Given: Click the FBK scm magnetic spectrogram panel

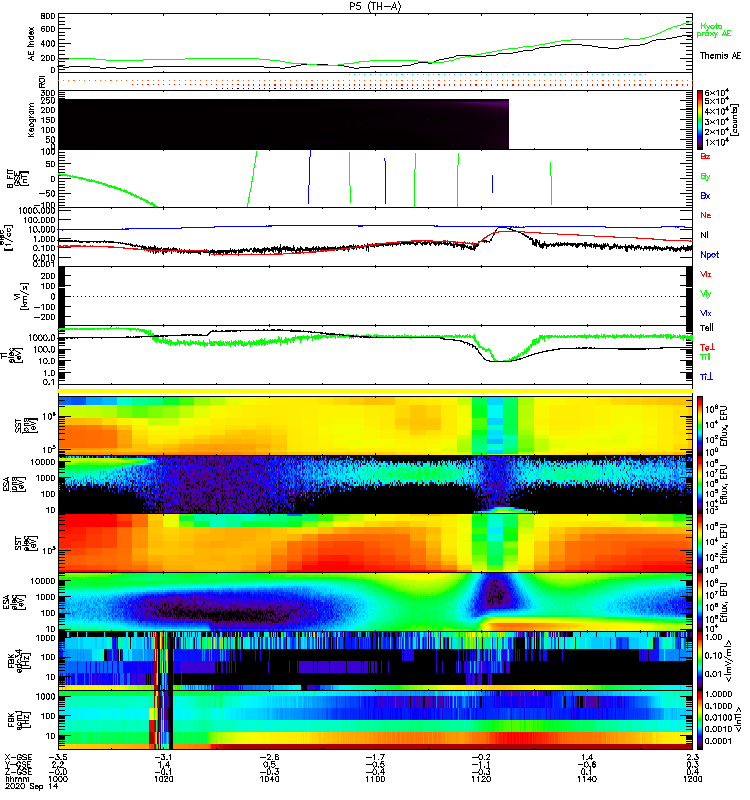Looking at the screenshot, I should (x=376, y=720).
